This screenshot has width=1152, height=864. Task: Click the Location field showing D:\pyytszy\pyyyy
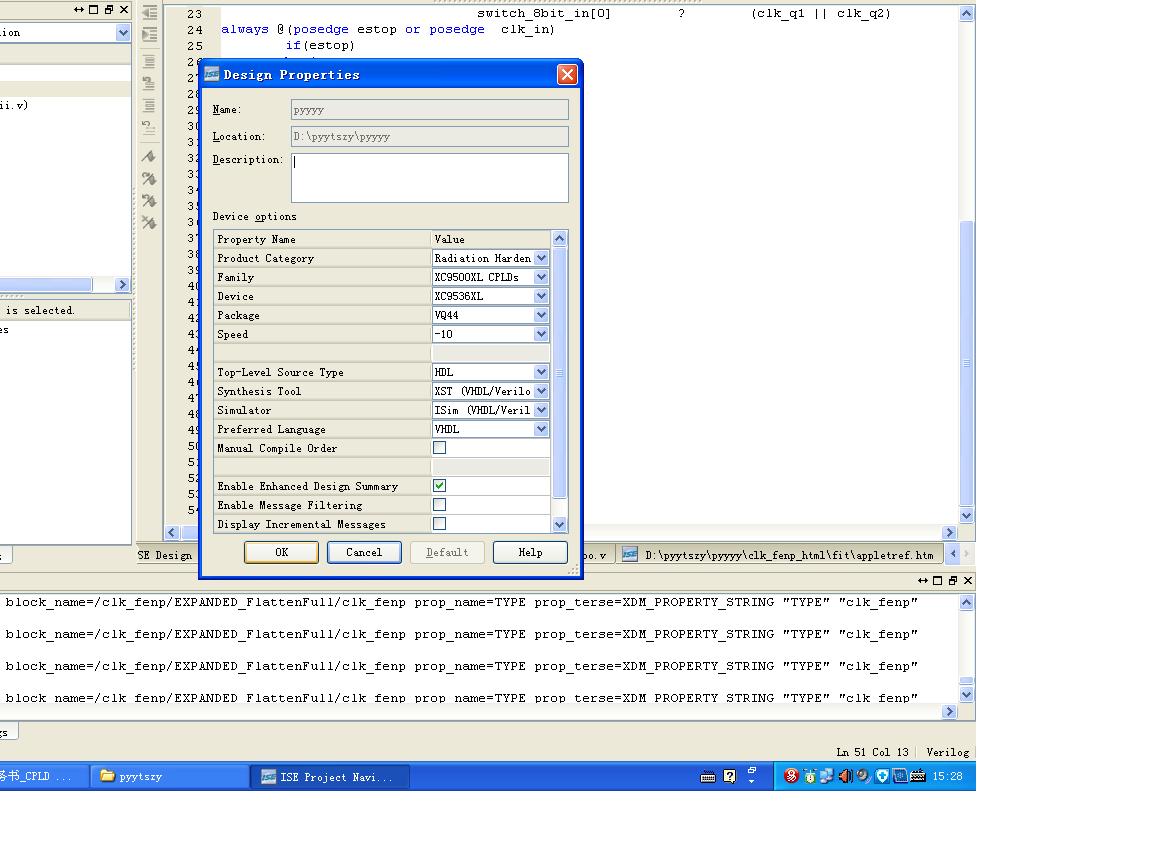pyautogui.click(x=430, y=136)
